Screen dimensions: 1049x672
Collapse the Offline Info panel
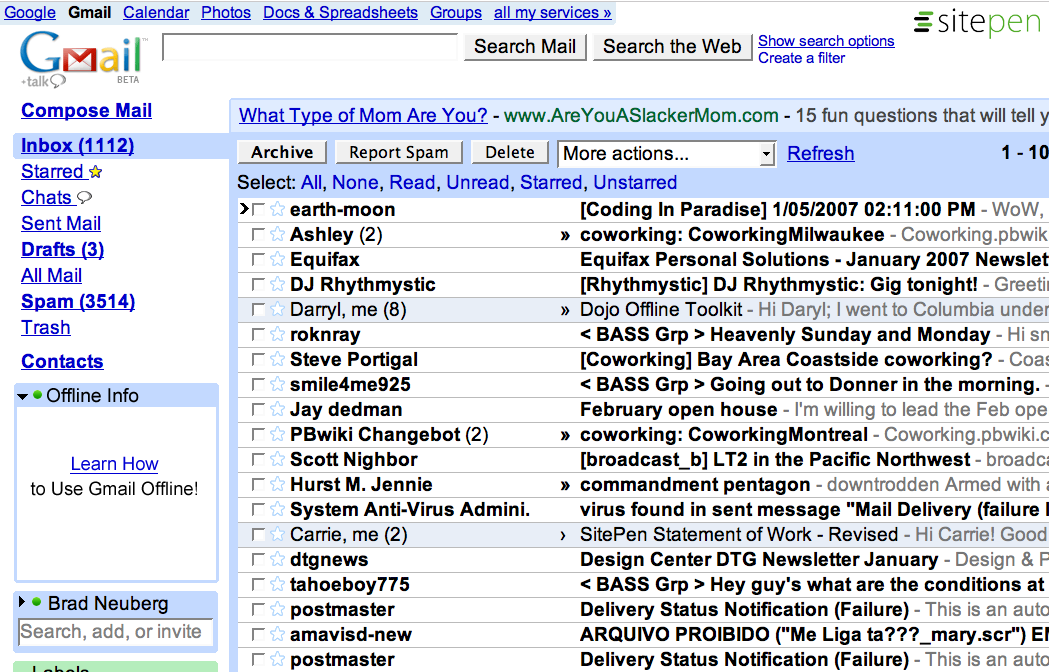pos(22,396)
